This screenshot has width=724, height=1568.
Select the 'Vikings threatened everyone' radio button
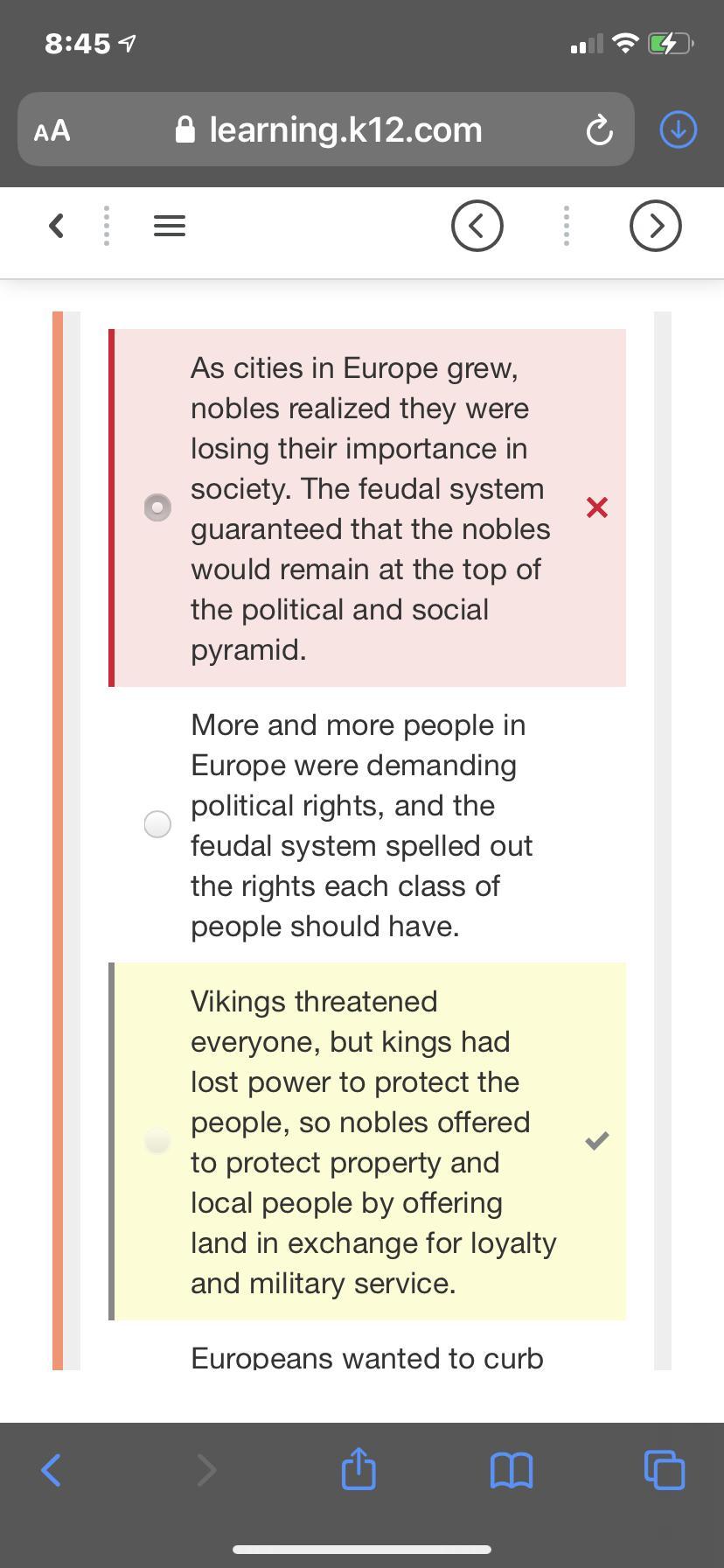157,1141
